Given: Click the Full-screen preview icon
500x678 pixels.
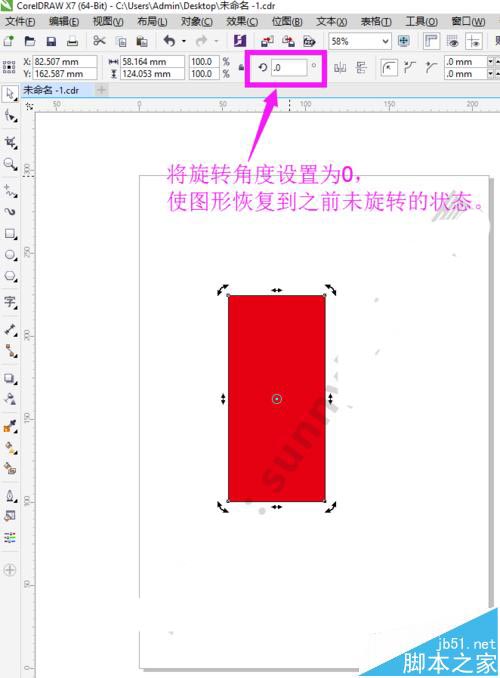Looking at the screenshot, I should [404, 41].
